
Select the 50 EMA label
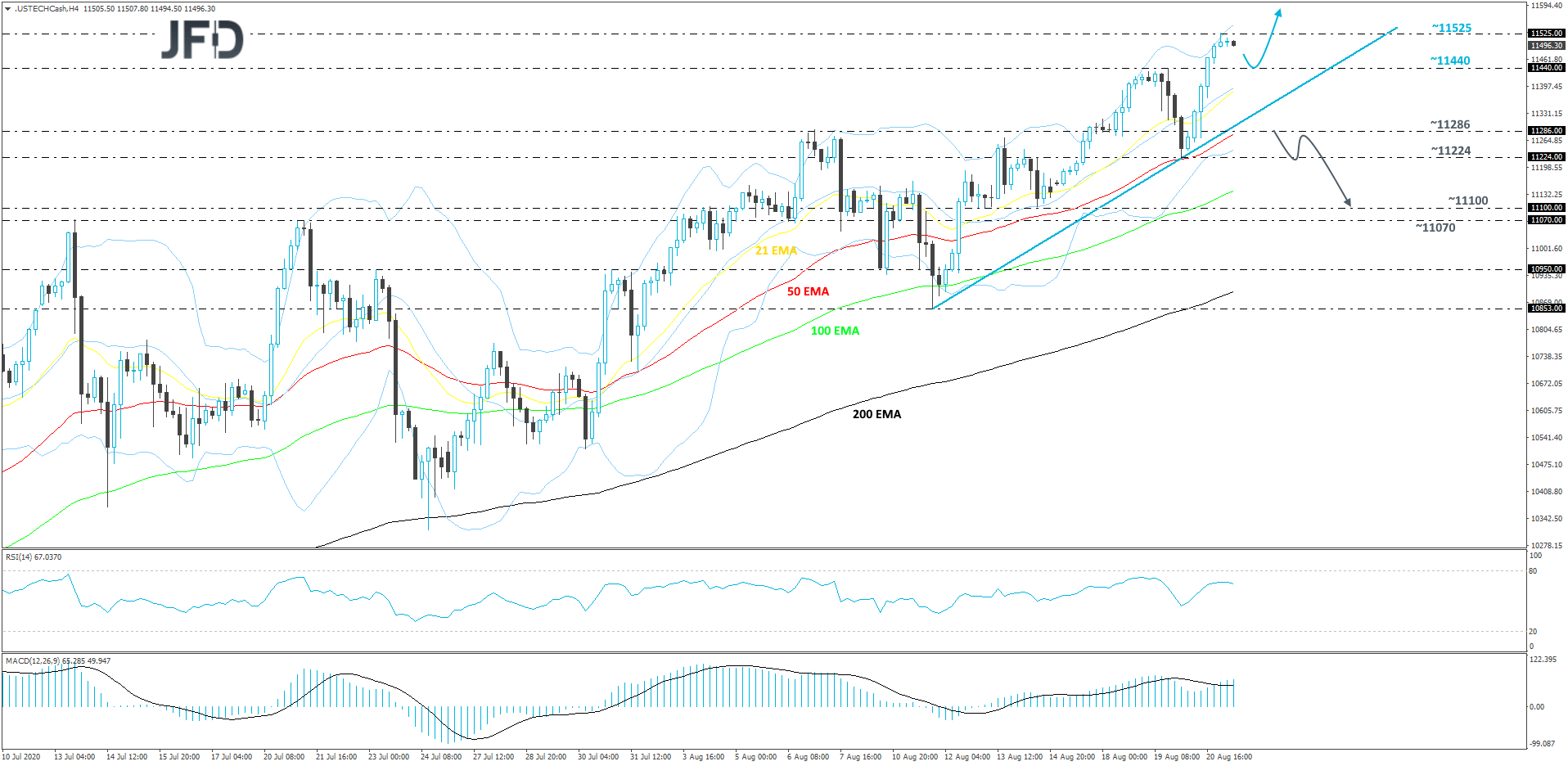[808, 291]
